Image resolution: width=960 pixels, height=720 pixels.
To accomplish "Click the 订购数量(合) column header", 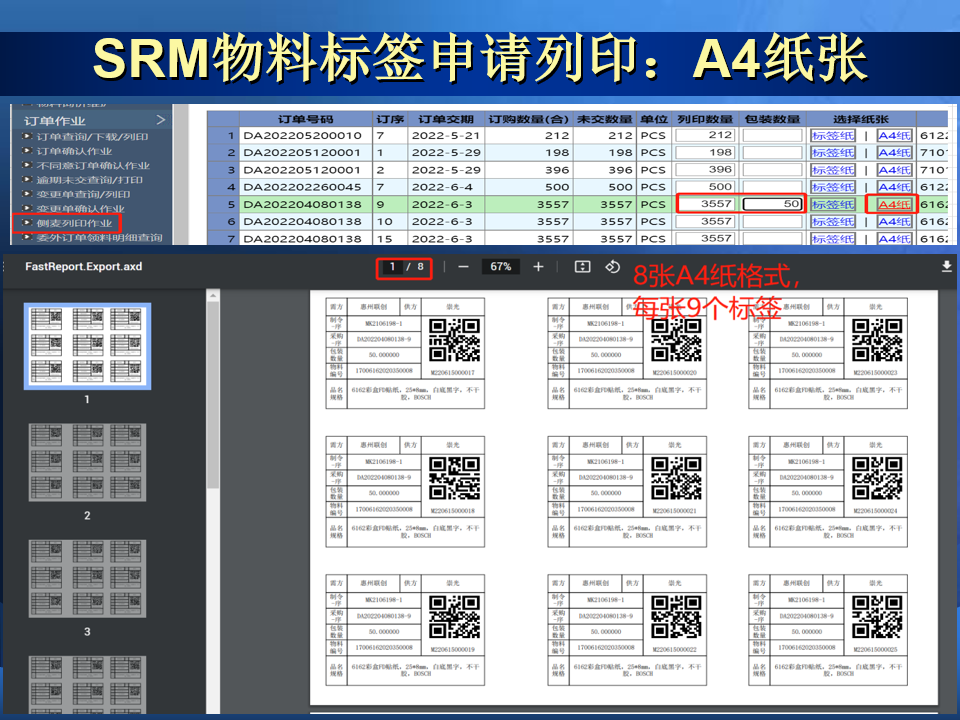I will [x=528, y=119].
